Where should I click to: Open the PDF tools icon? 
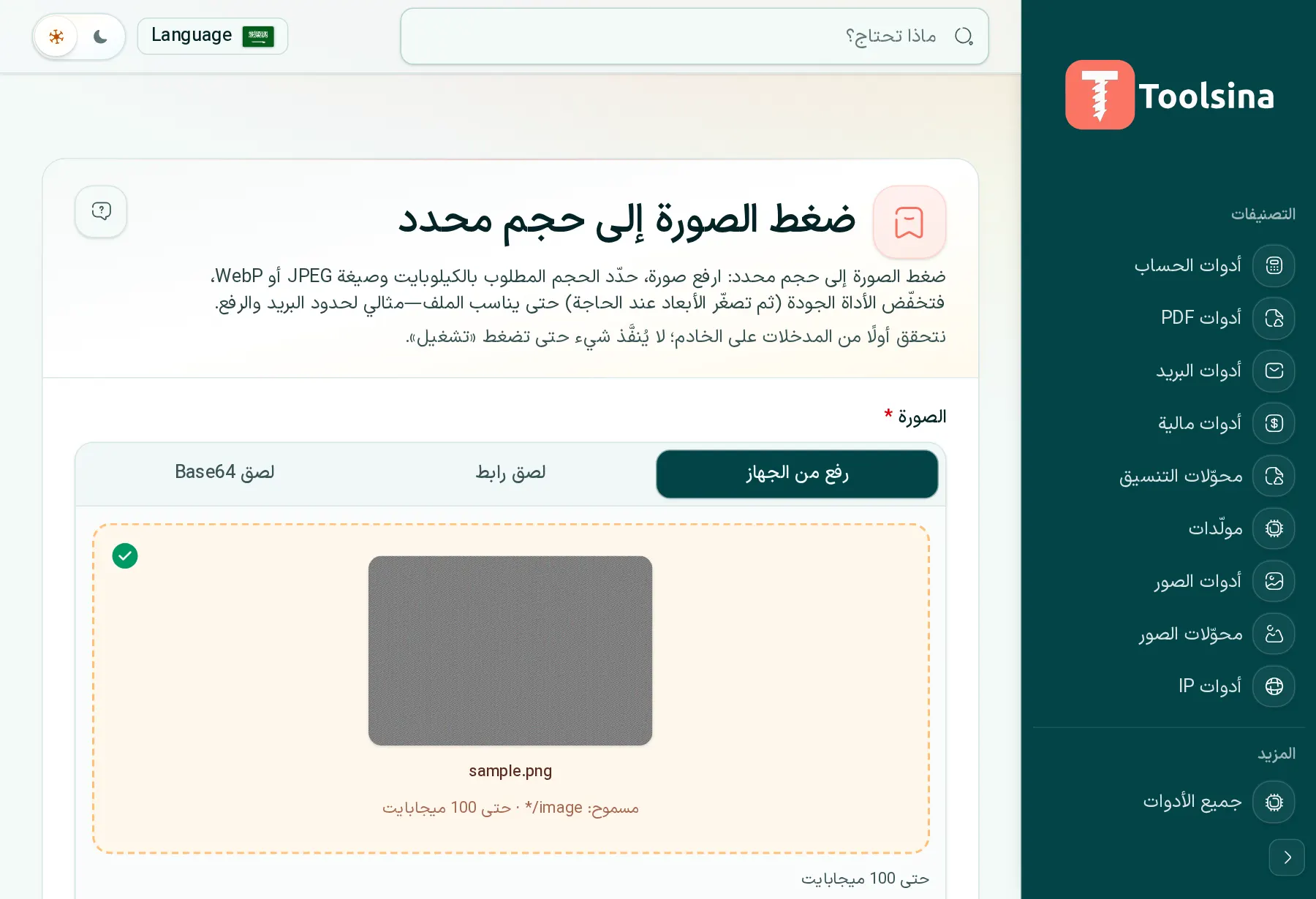coord(1274,318)
